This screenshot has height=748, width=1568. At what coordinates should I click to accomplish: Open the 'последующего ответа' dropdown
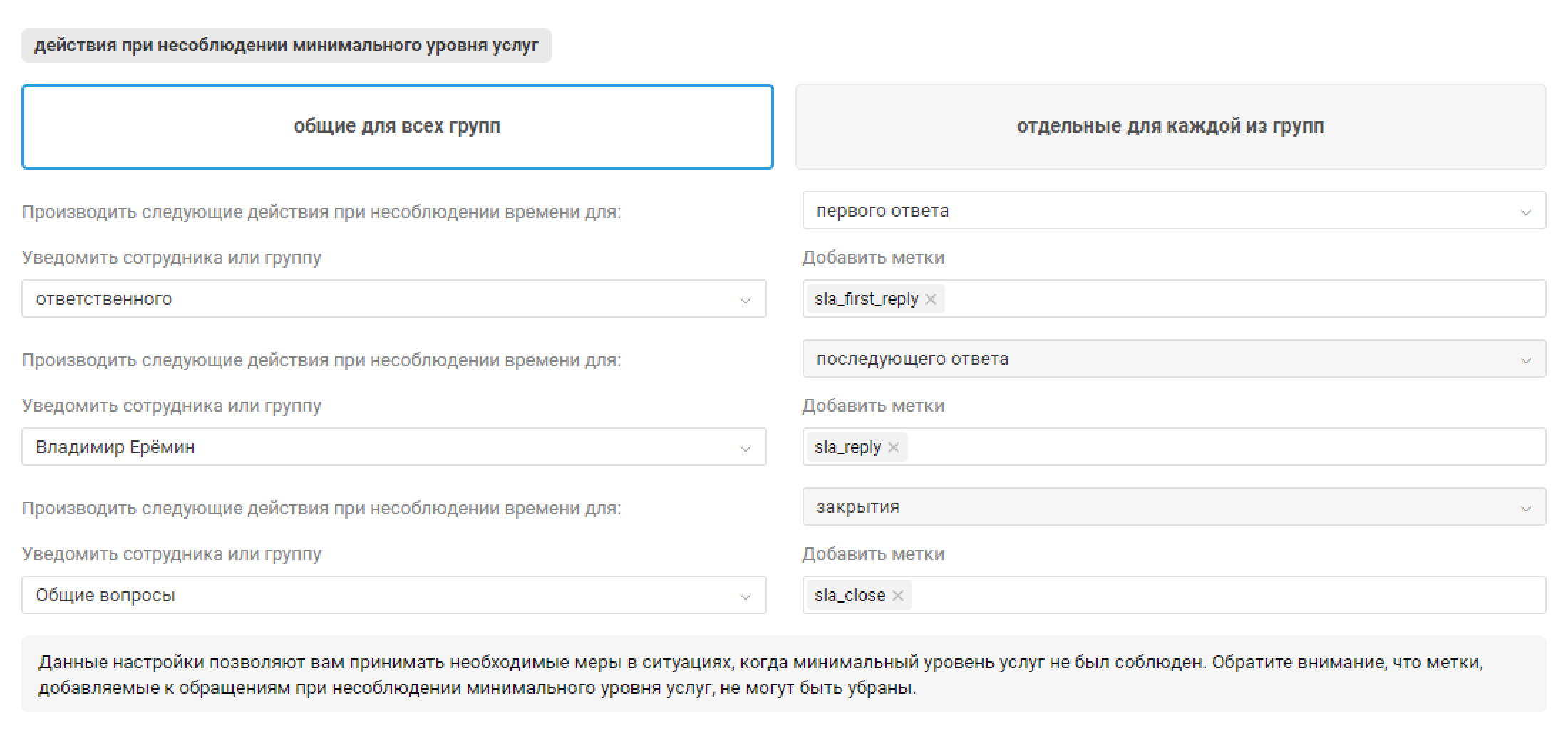pos(1173,359)
